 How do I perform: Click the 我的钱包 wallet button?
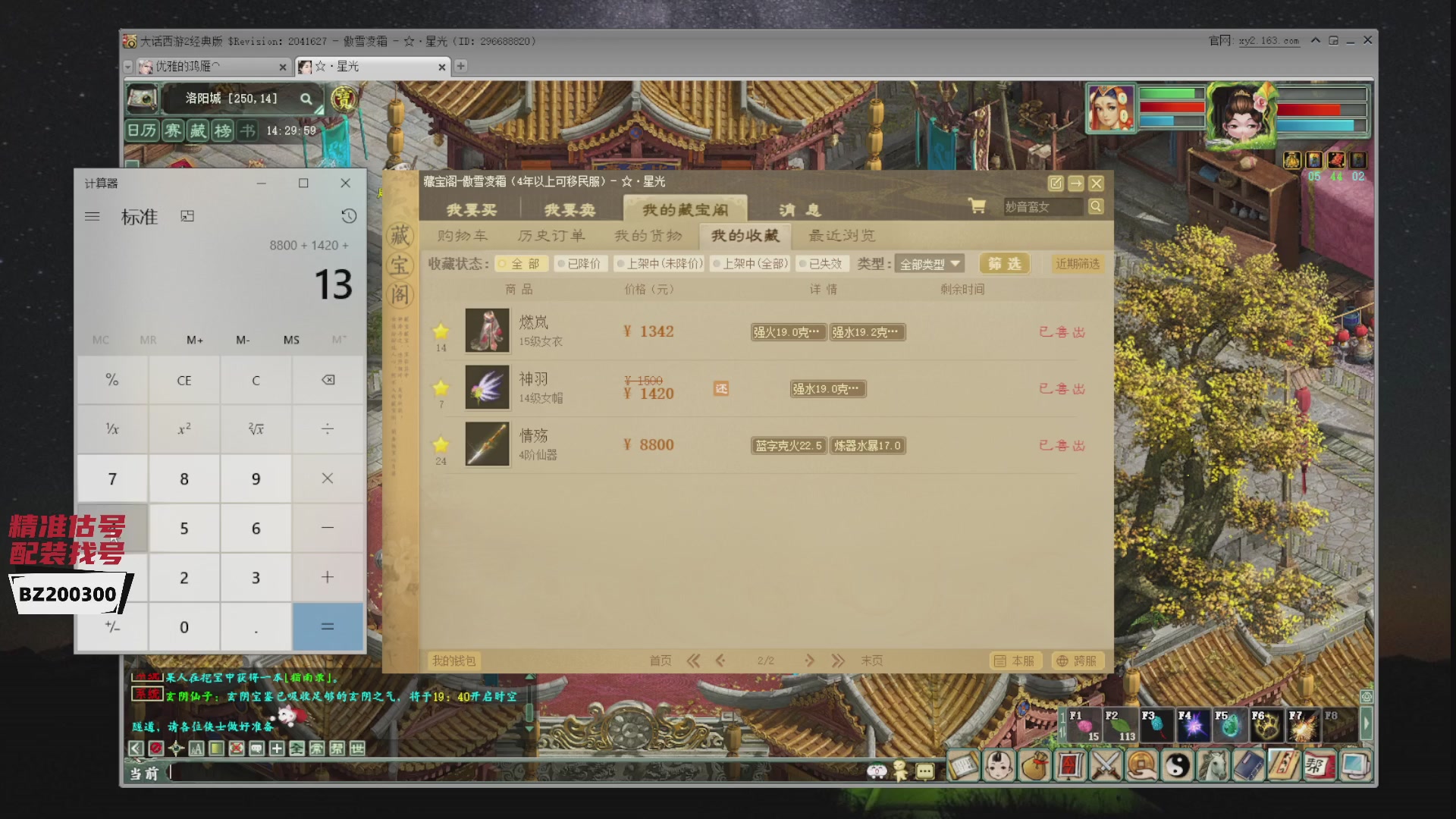[x=453, y=661]
